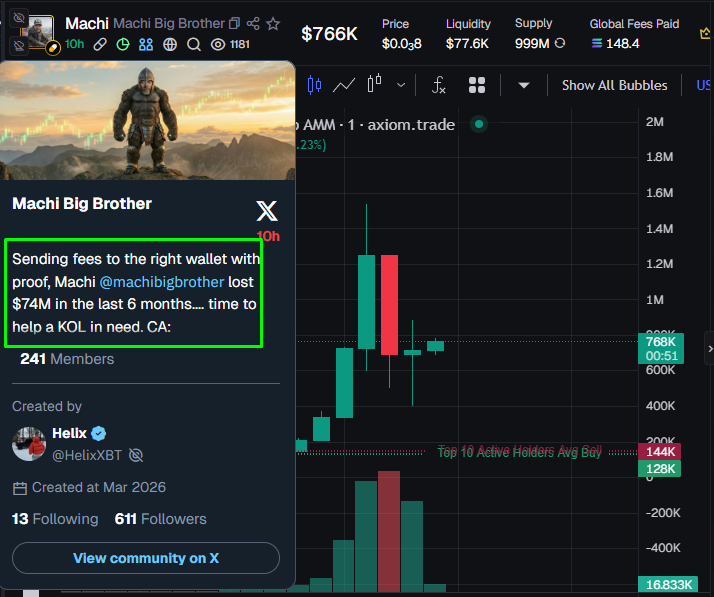Click the Machi token avatar thumbnail
The width and height of the screenshot is (714, 597).
(x=41, y=31)
